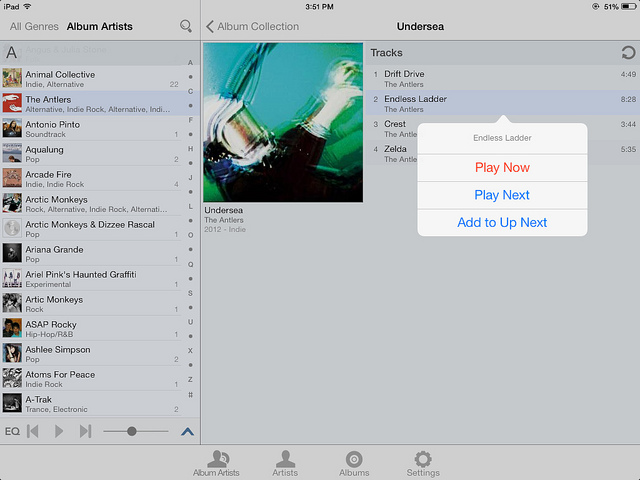Tap the Ashlee Simpson thumbnail

coord(12,353)
